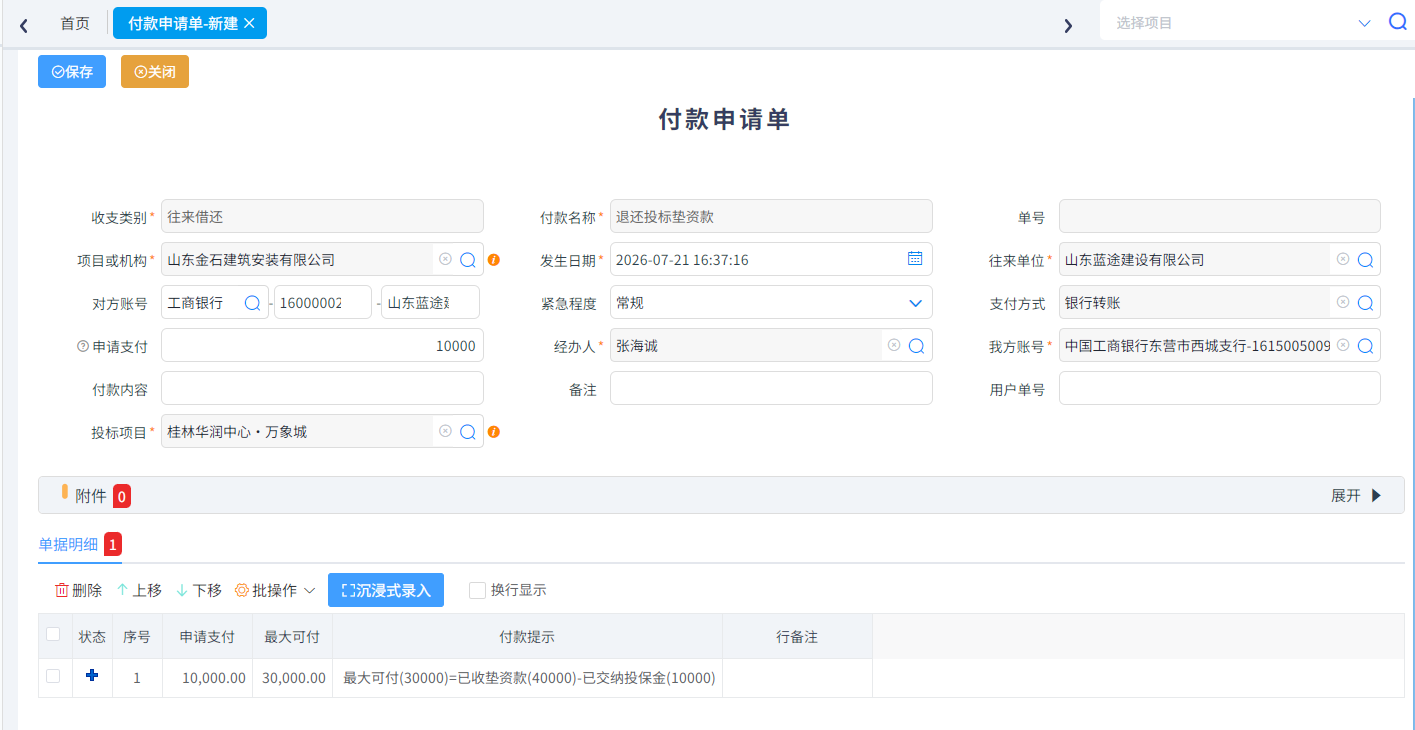1415x730 pixels.
Task: Open lookup for 我方账号 field
Action: [1365, 346]
